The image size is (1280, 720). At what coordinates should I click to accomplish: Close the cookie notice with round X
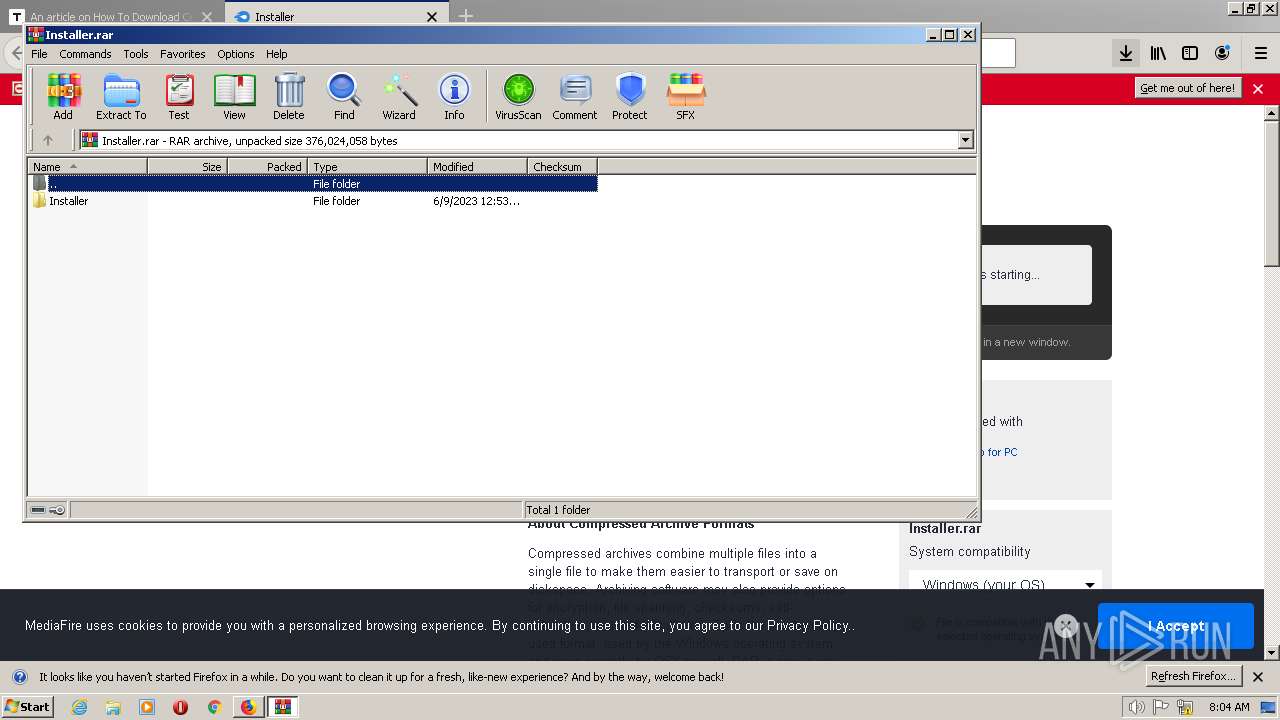1066,626
